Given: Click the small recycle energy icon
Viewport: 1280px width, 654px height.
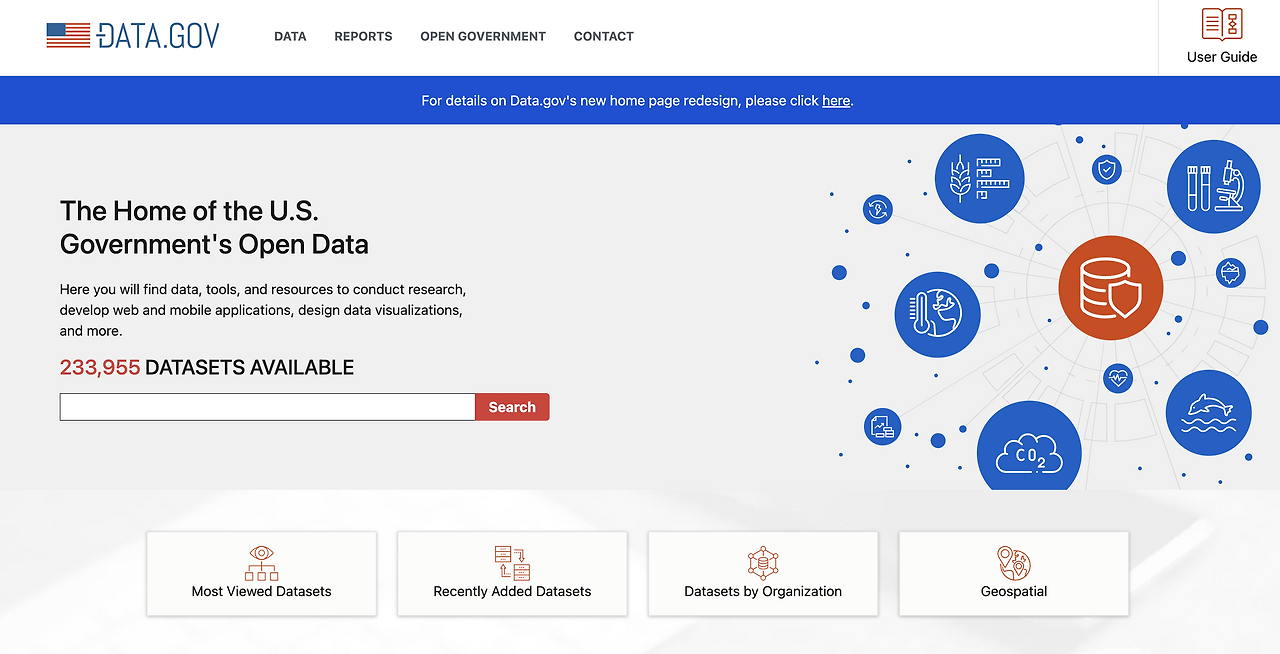Looking at the screenshot, I should (x=878, y=209).
